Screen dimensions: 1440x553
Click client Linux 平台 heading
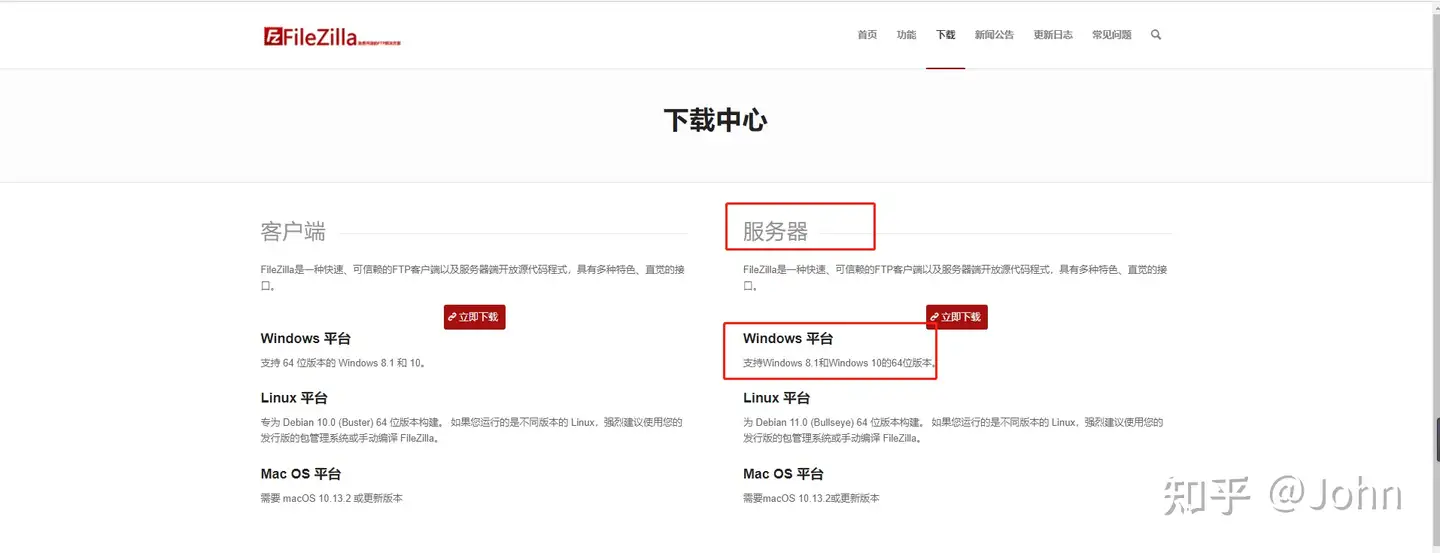(x=294, y=398)
